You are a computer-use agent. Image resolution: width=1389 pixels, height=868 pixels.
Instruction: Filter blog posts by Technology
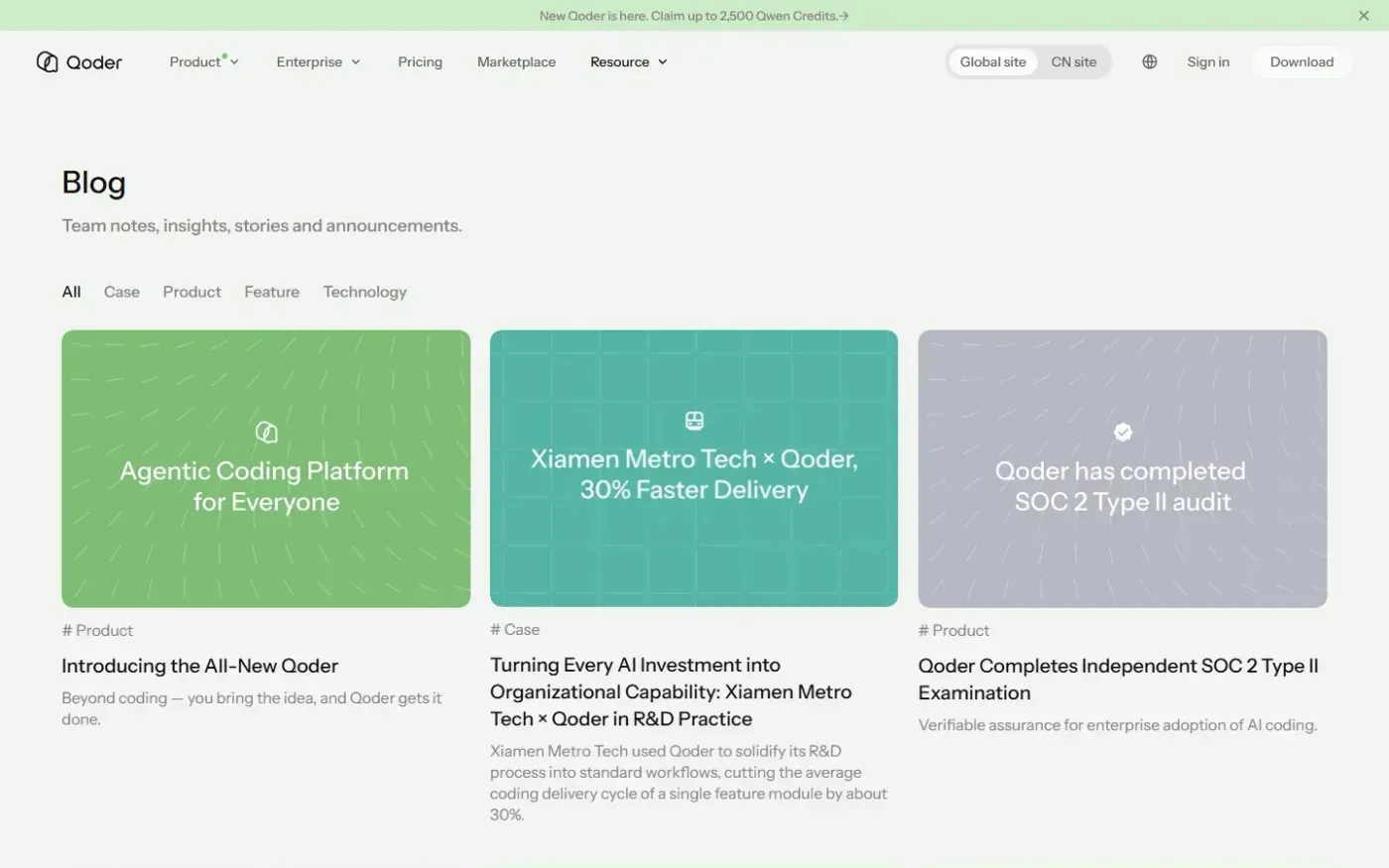point(364,292)
